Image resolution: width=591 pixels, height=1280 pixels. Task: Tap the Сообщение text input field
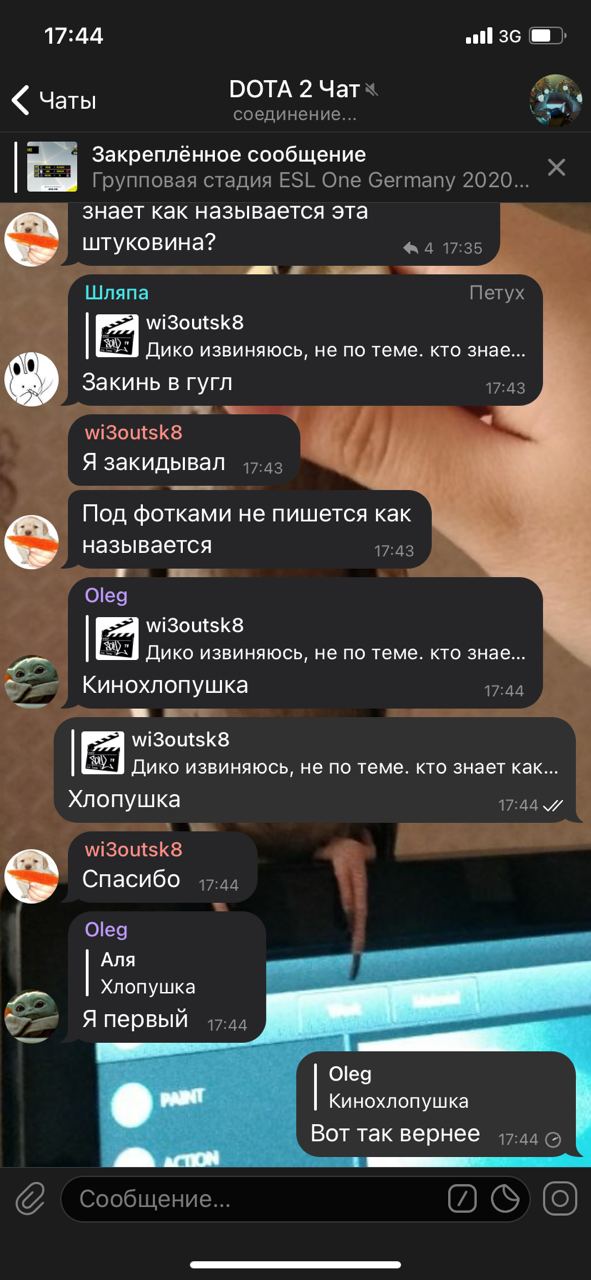(254, 1198)
